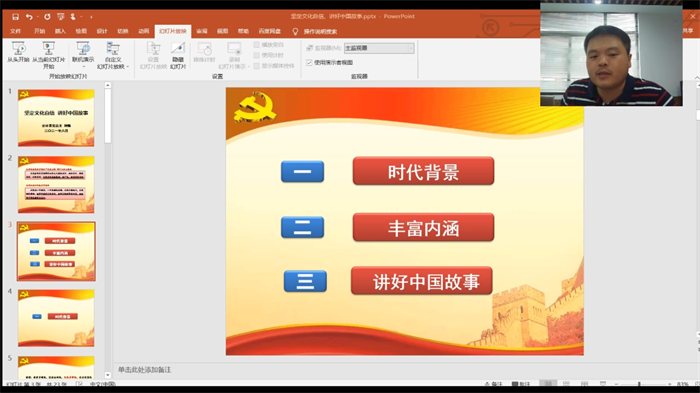Open the File menu tab
The height and width of the screenshot is (393, 700).
pos(15,31)
